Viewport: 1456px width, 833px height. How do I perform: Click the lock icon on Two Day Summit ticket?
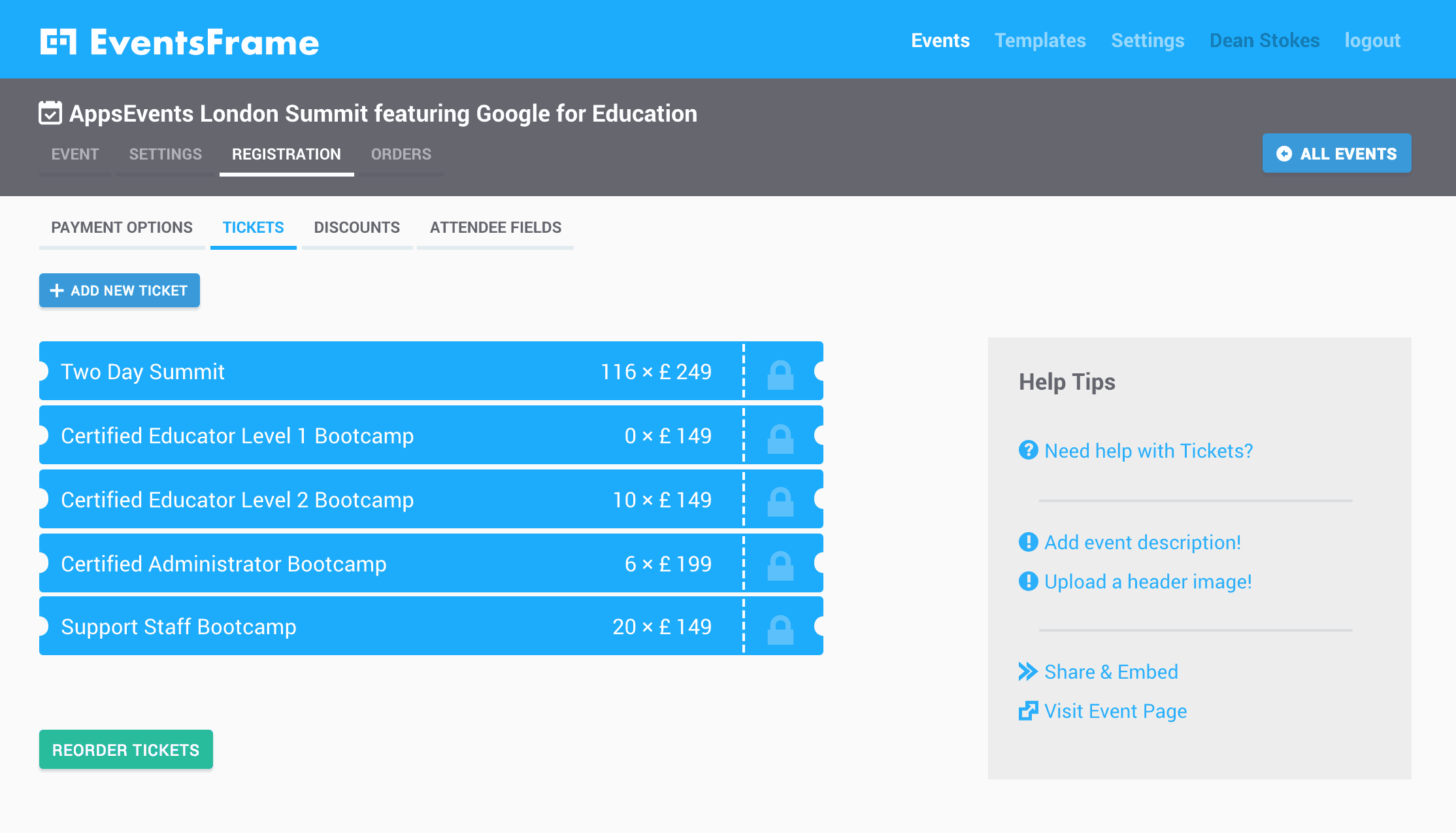(780, 375)
